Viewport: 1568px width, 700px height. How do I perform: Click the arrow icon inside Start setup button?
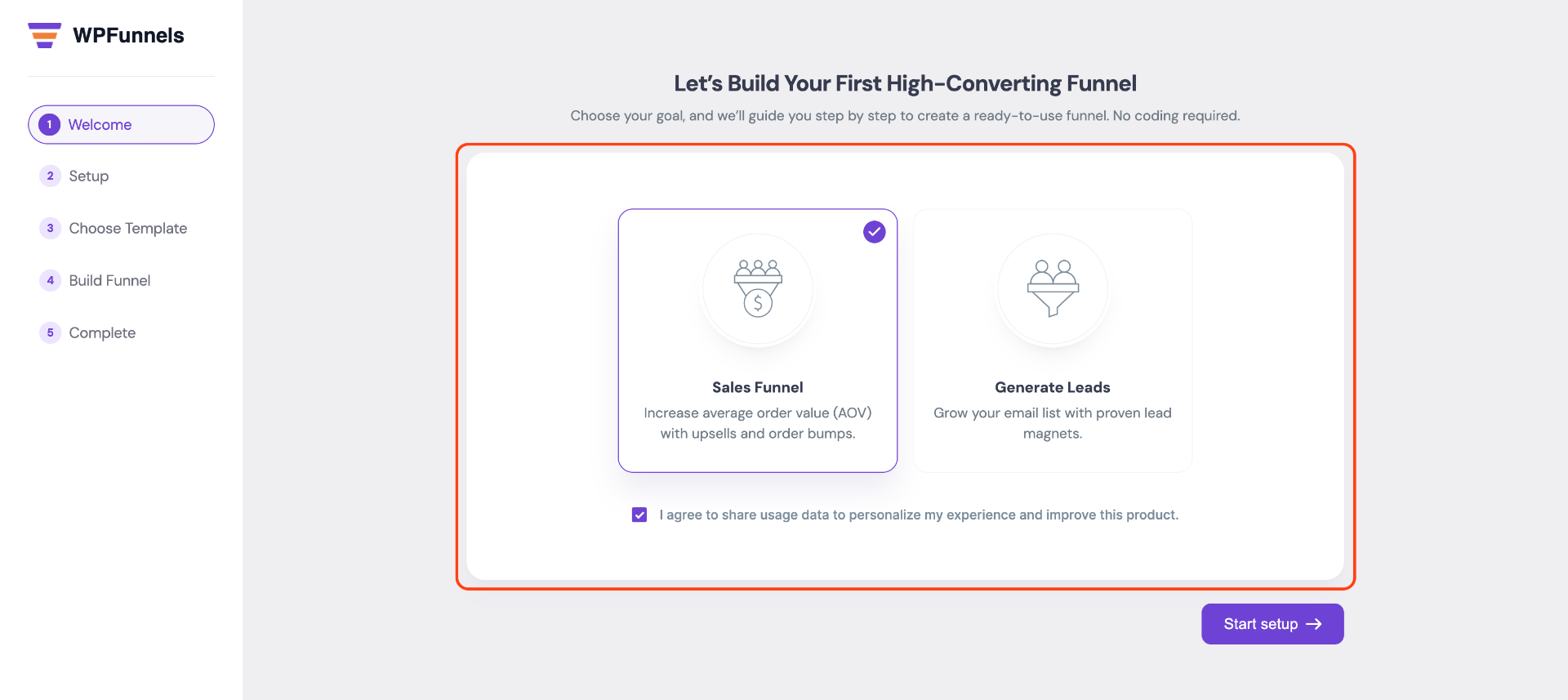coord(1314,624)
